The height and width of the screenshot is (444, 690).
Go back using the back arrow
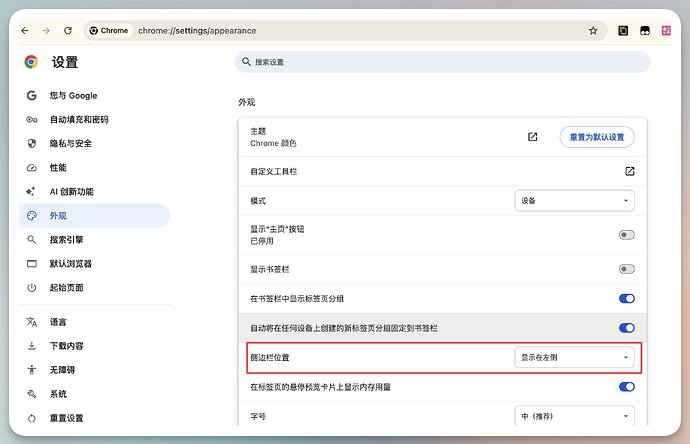(x=25, y=30)
